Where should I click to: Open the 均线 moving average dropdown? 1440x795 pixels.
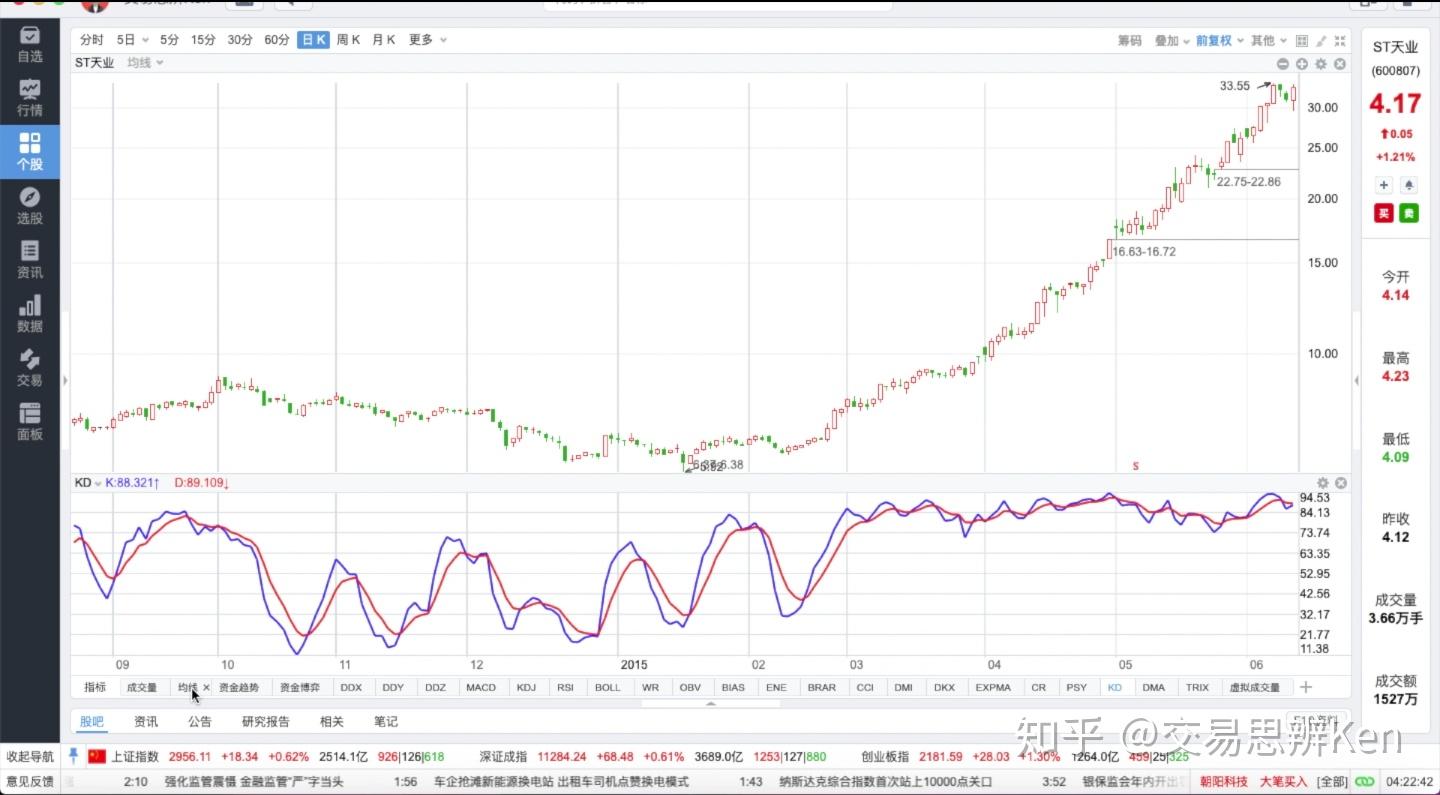pos(145,63)
